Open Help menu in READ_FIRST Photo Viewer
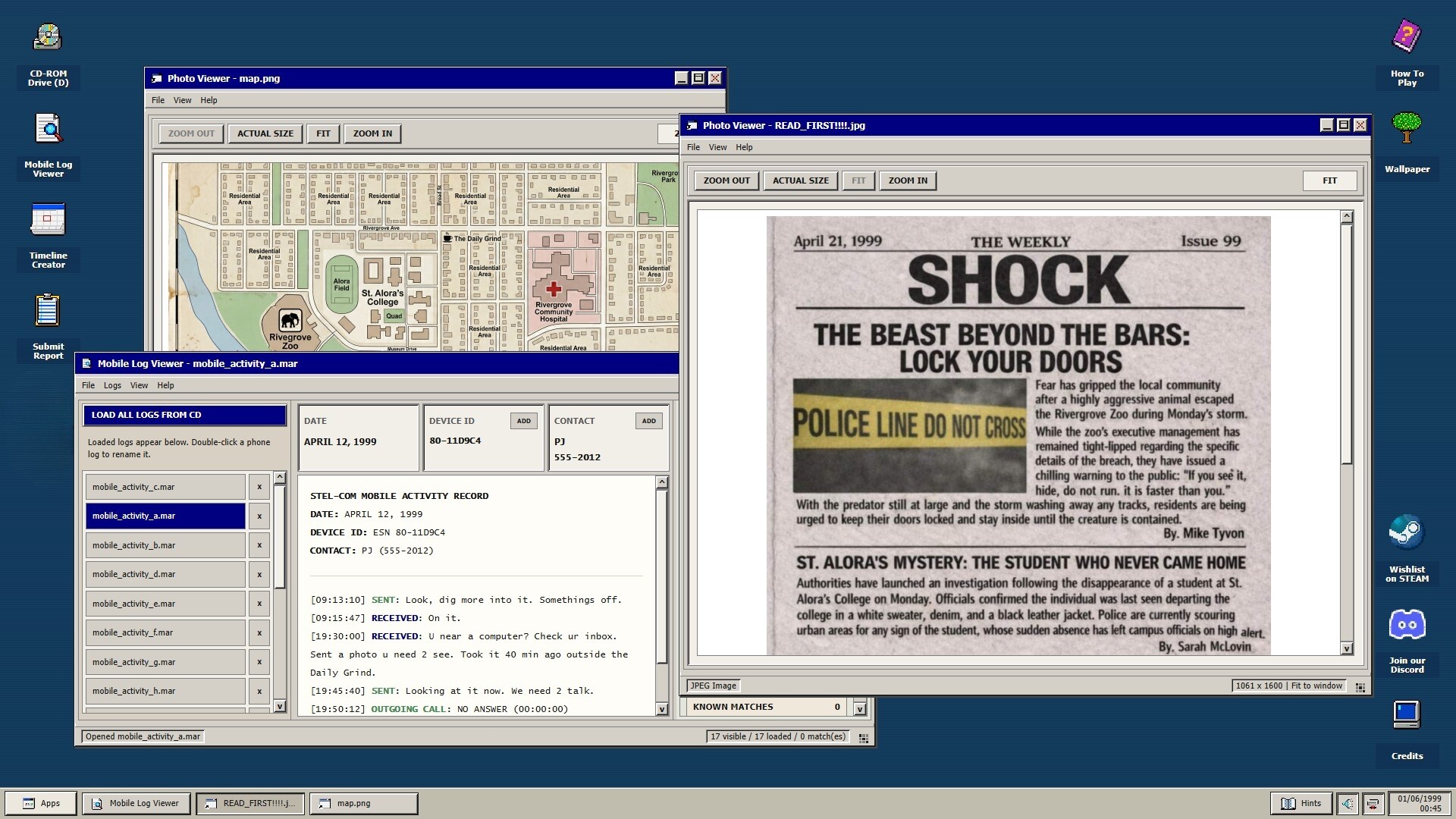 pos(744,147)
